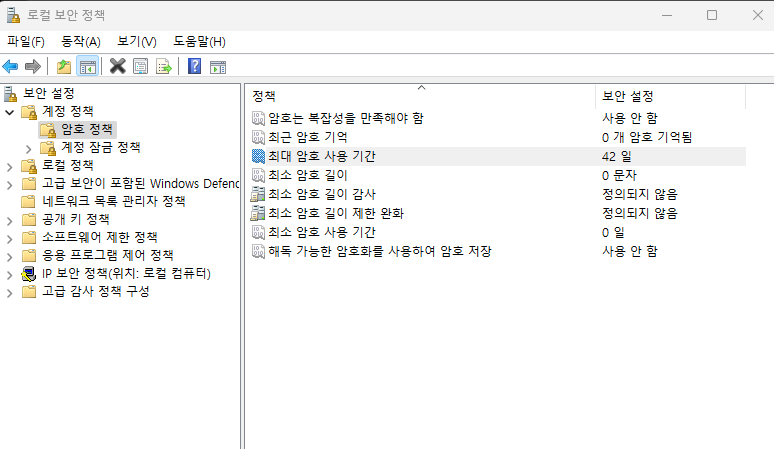Expand the IP 보안 정책 node
The height and width of the screenshot is (449, 774).
pyautogui.click(x=9, y=275)
